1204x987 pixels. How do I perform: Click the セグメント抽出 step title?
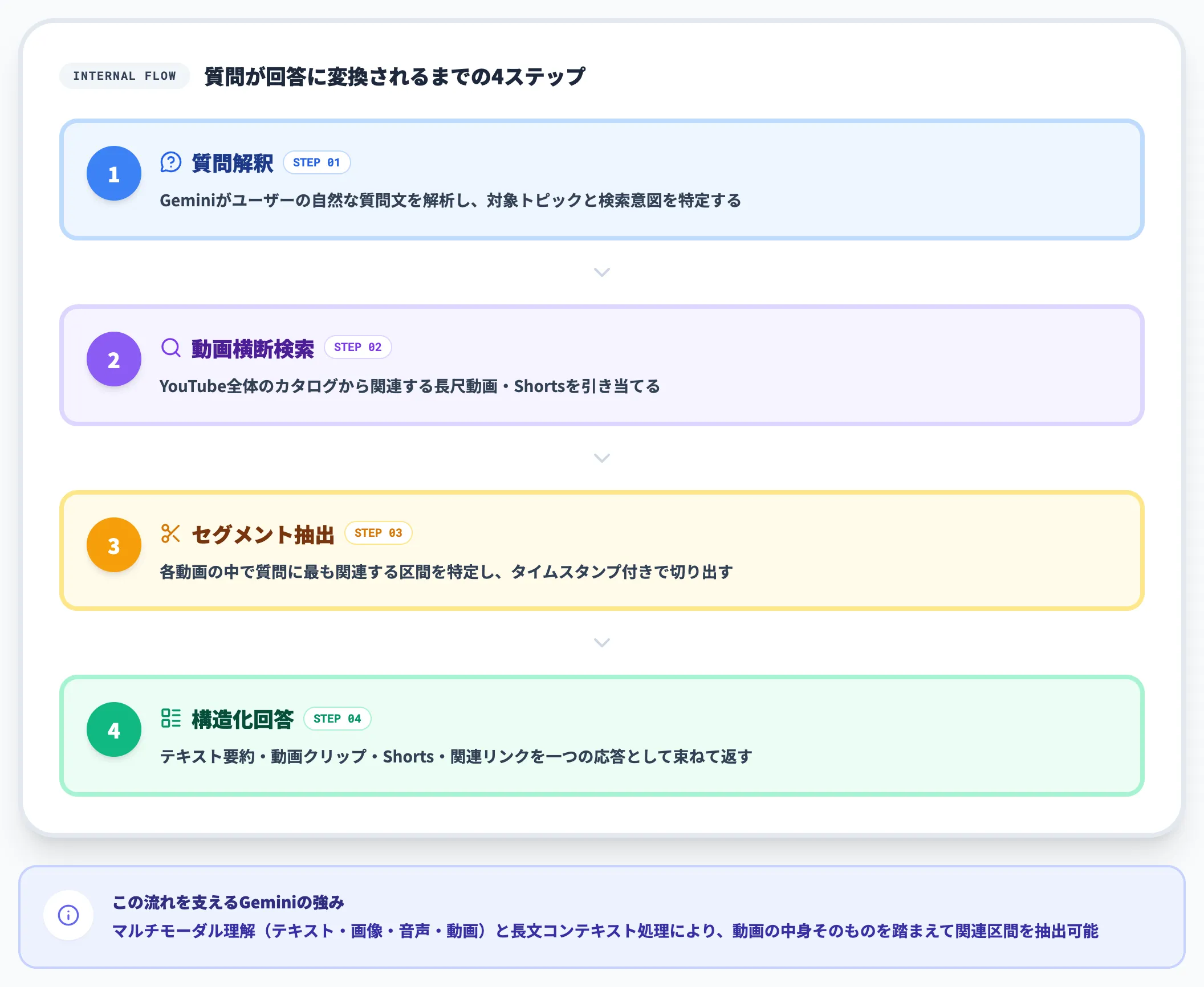[263, 535]
